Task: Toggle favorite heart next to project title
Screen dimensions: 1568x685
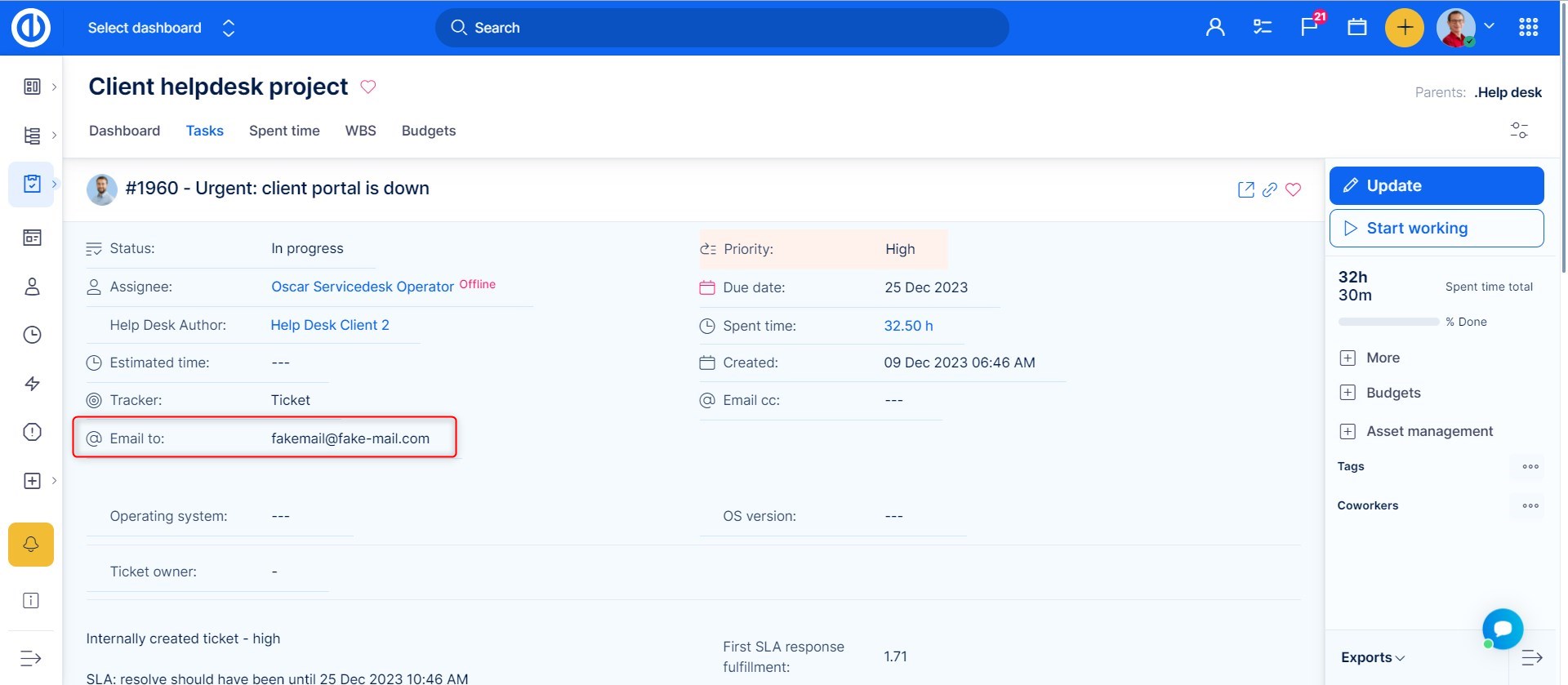Action: pos(368,87)
